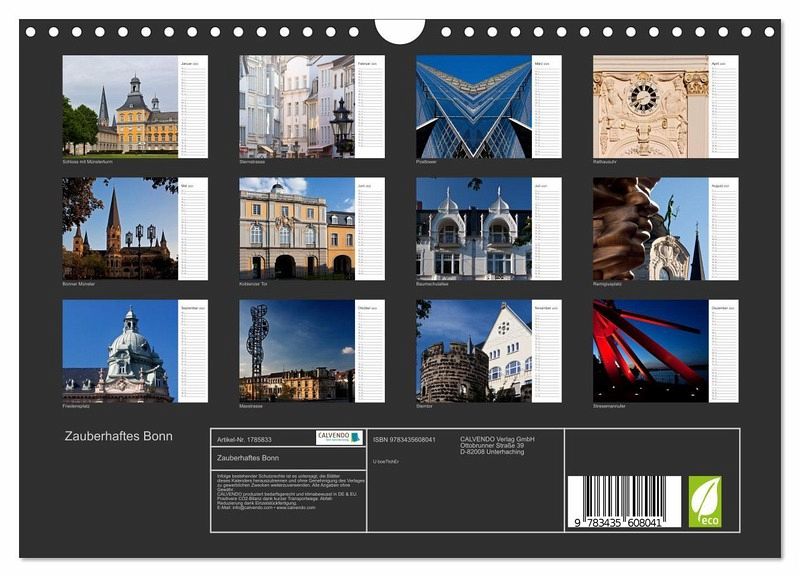Open the Maxstrasse tower sculpture photo
Screen dimensions: 800x577
(297, 350)
